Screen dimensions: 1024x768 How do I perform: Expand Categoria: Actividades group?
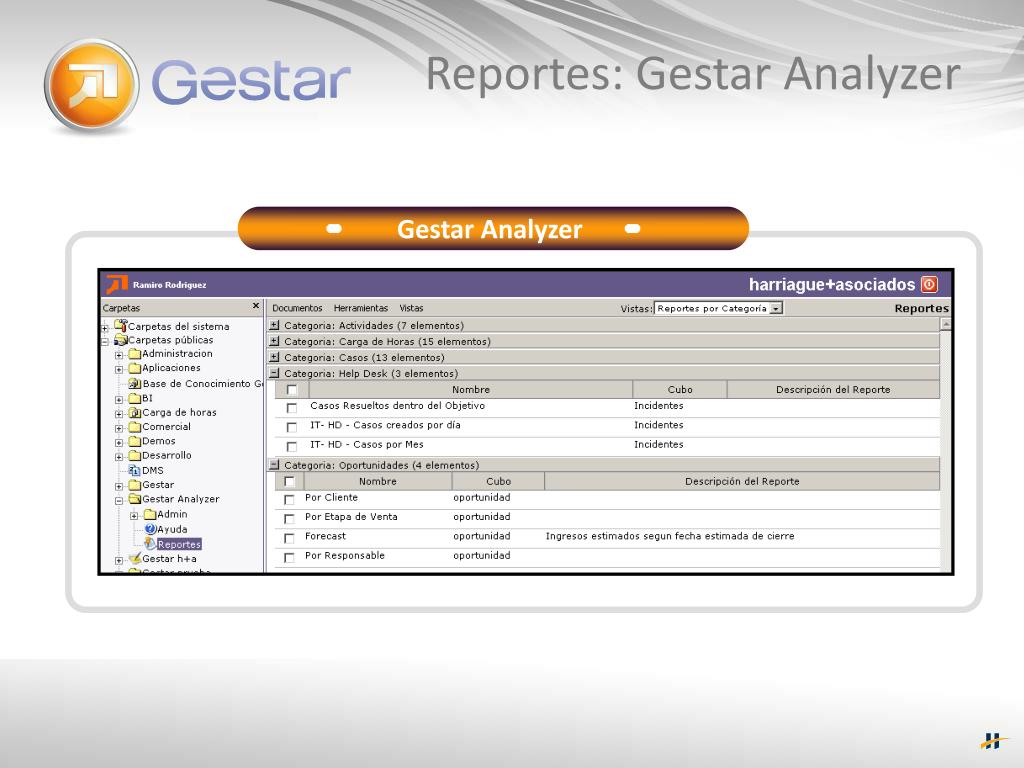point(274,325)
